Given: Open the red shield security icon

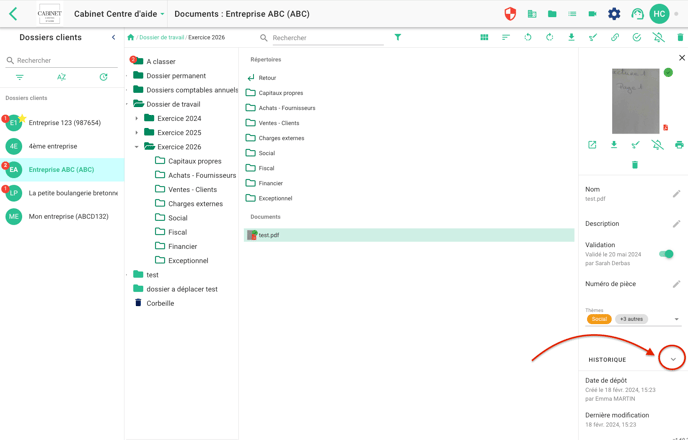Looking at the screenshot, I should 510,14.
